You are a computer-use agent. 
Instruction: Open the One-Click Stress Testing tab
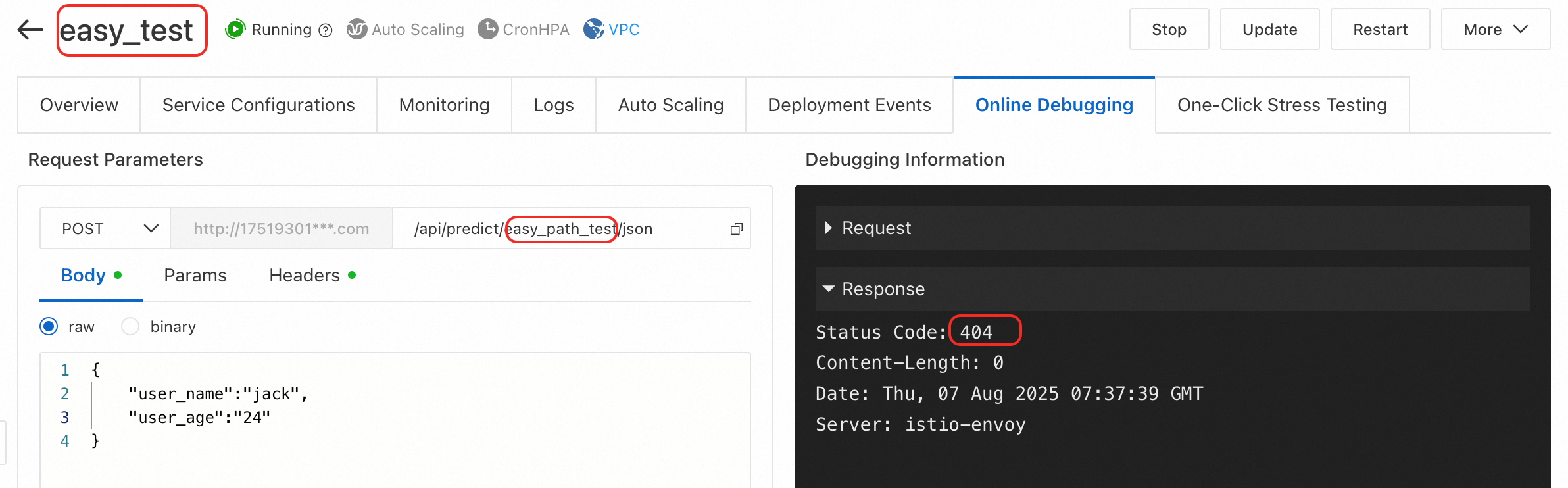1282,105
